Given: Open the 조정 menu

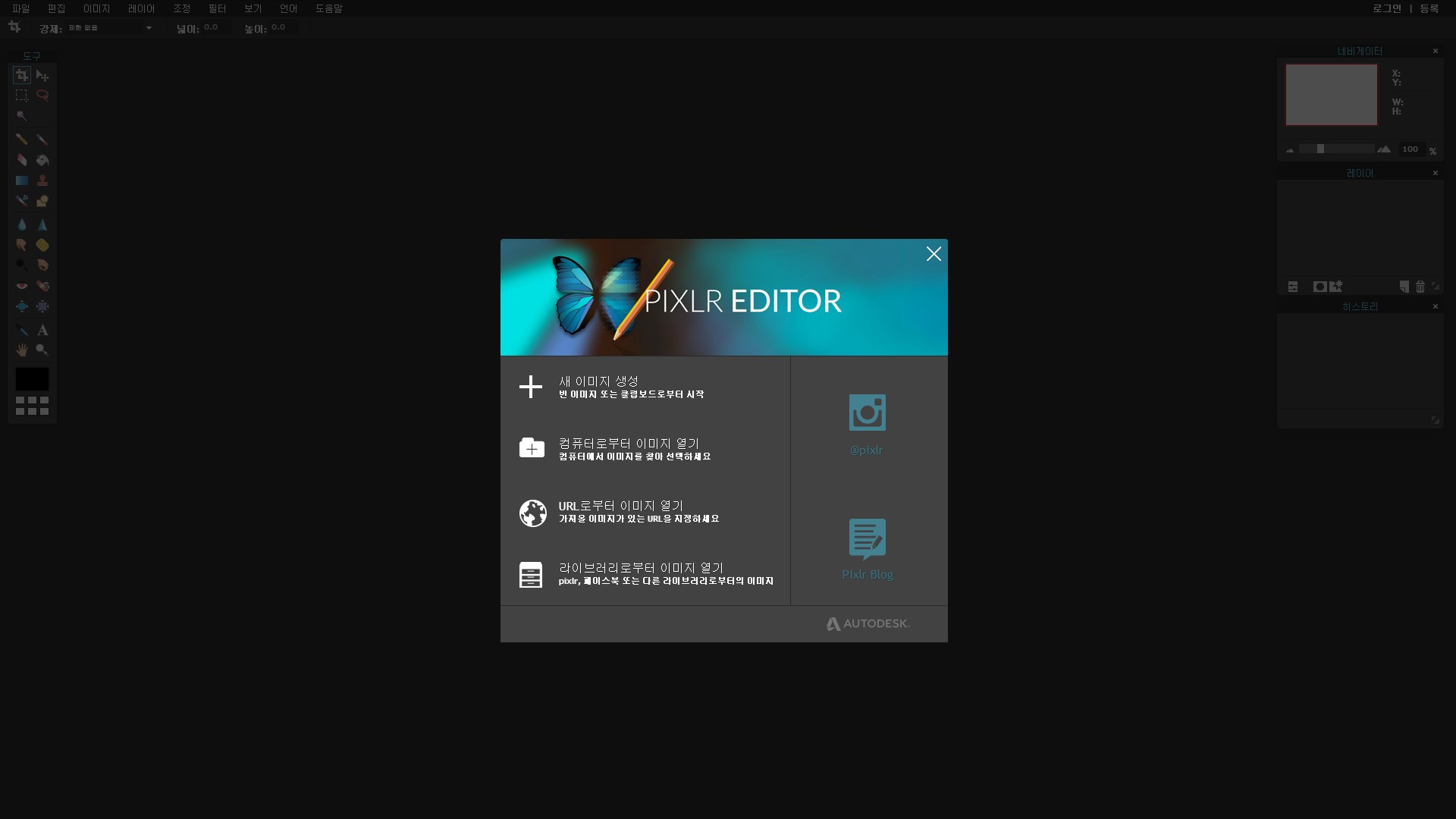Looking at the screenshot, I should click(x=181, y=8).
